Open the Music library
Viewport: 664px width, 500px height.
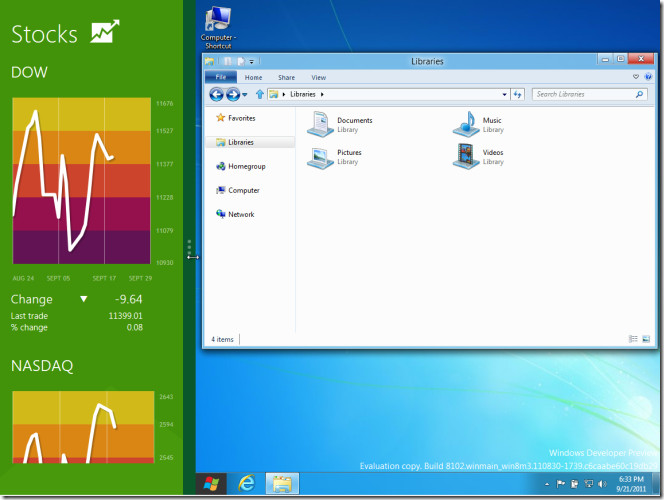click(467, 123)
